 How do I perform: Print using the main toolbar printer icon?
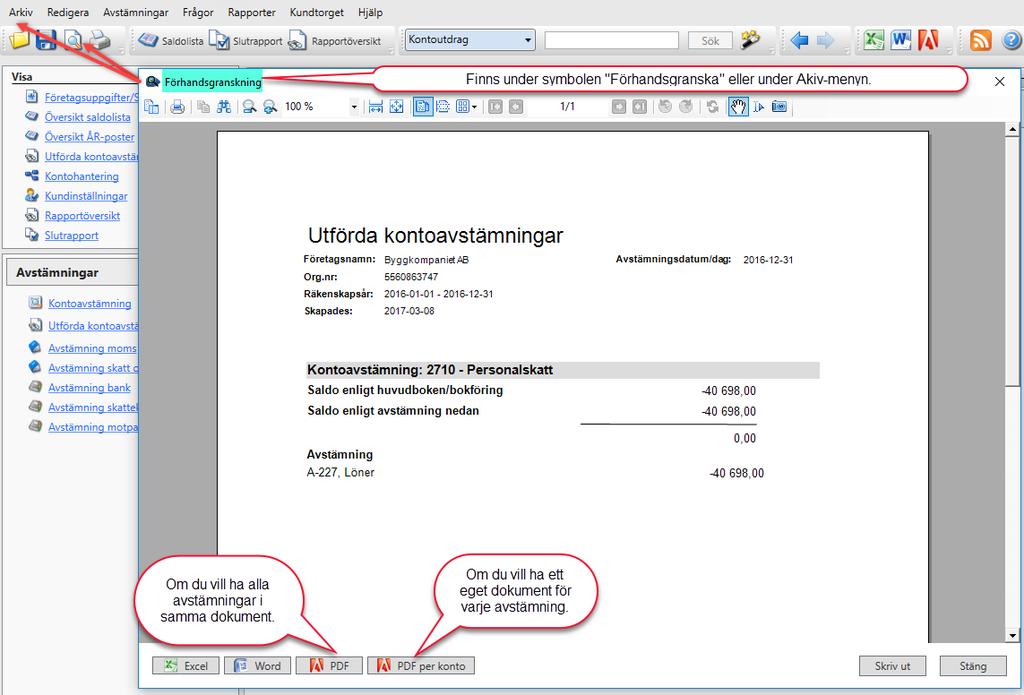point(100,40)
